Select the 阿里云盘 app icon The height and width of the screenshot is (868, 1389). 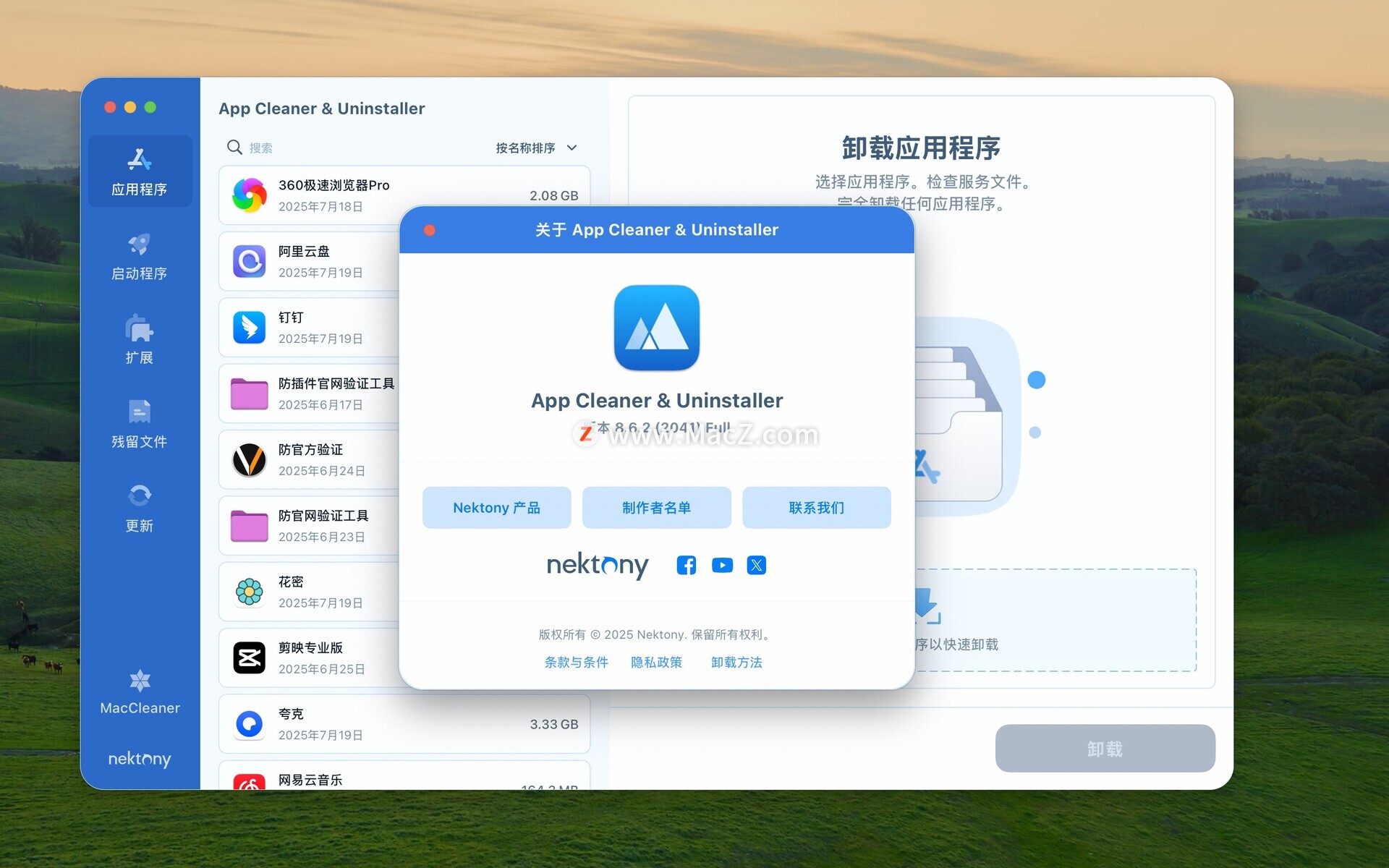pos(250,261)
